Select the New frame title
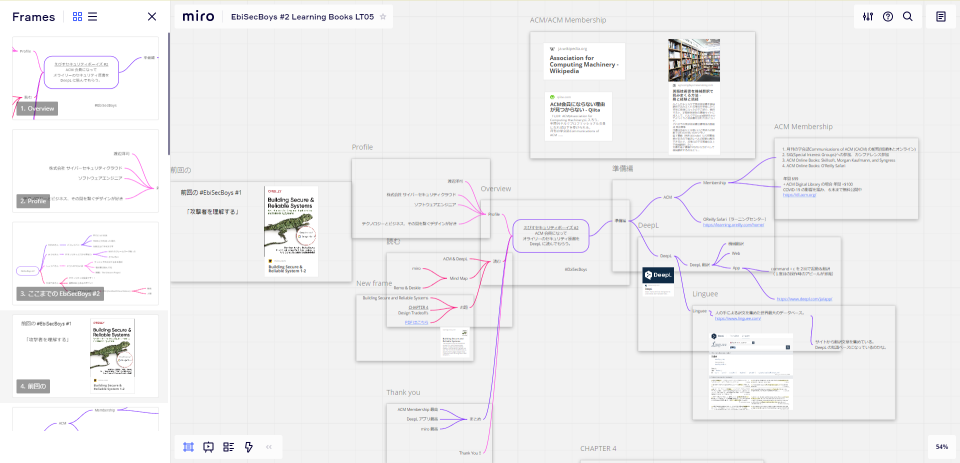The height and width of the screenshot is (463, 960). (x=374, y=284)
